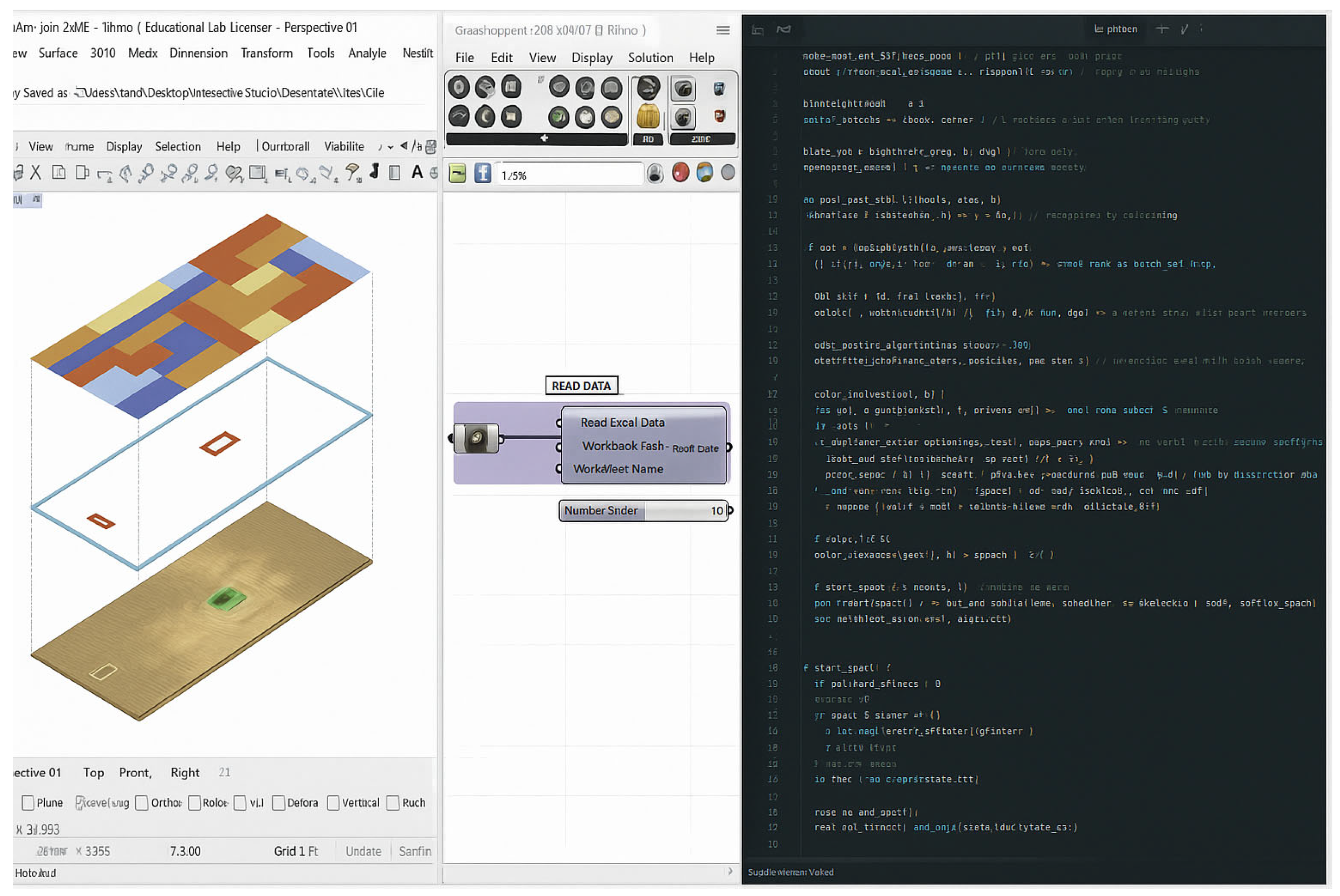1340x896 pixels.
Task: Click the file path component node icon
Action: [476, 439]
